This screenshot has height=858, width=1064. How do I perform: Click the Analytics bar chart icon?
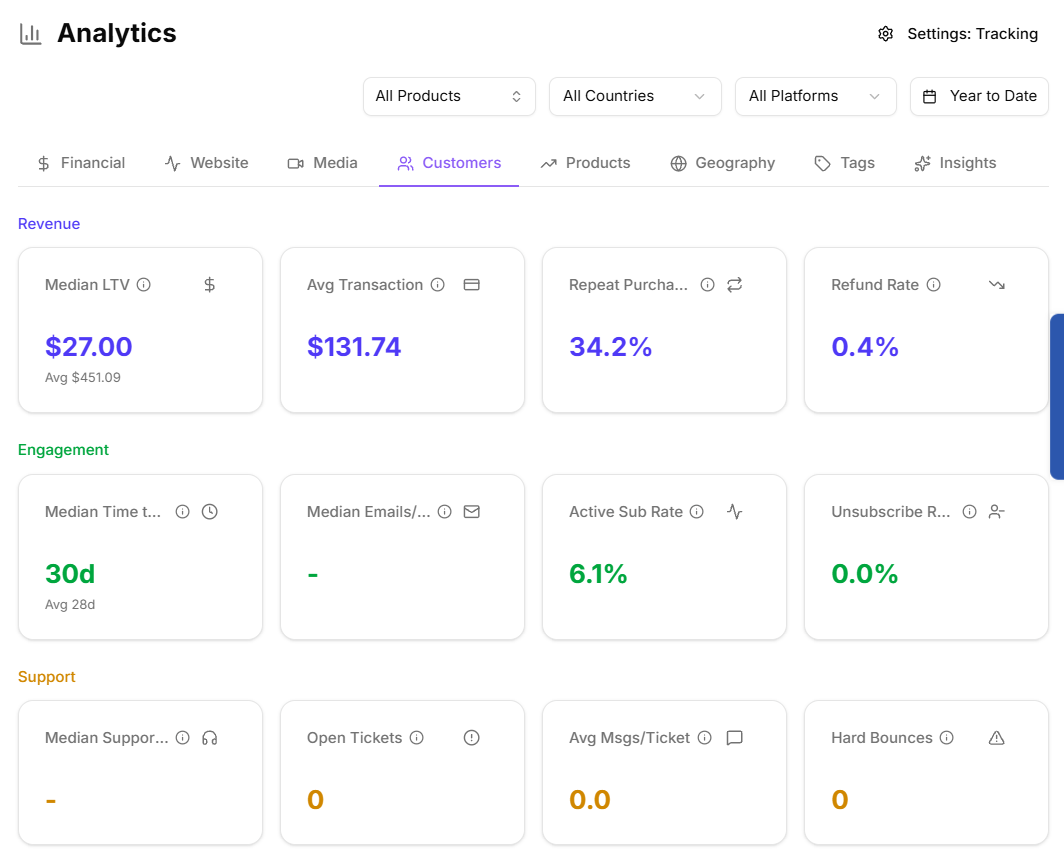[x=31, y=34]
